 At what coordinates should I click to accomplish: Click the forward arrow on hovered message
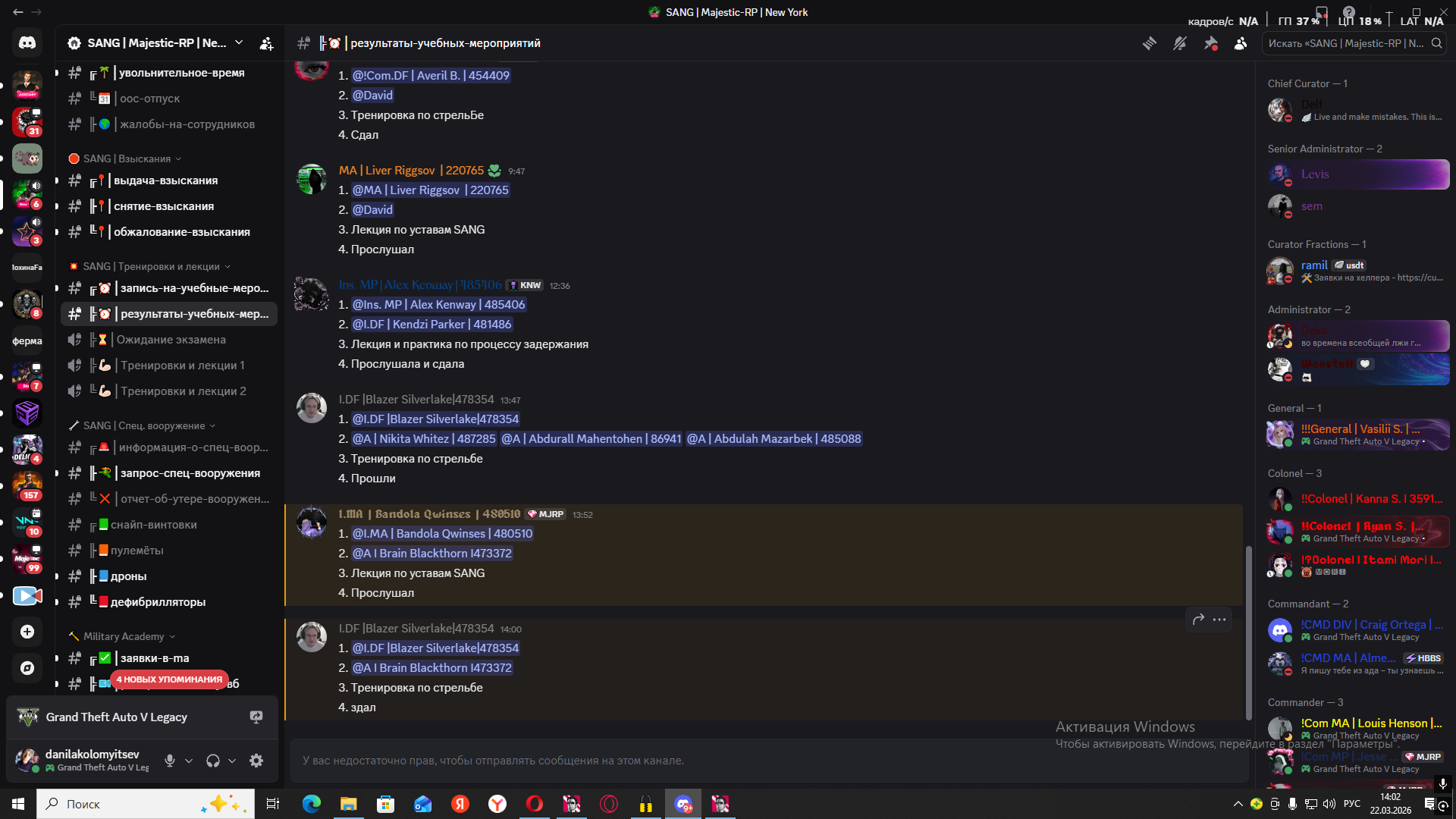[x=1198, y=620]
